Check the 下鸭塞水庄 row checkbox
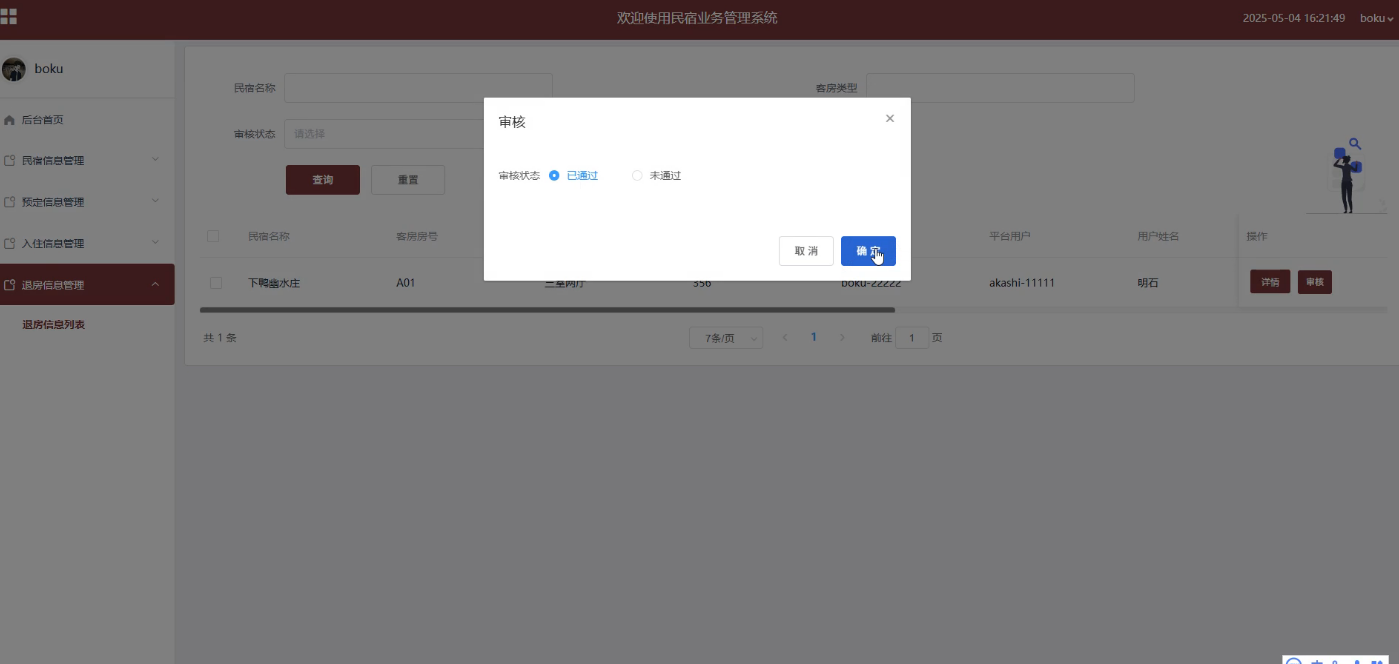 point(216,283)
